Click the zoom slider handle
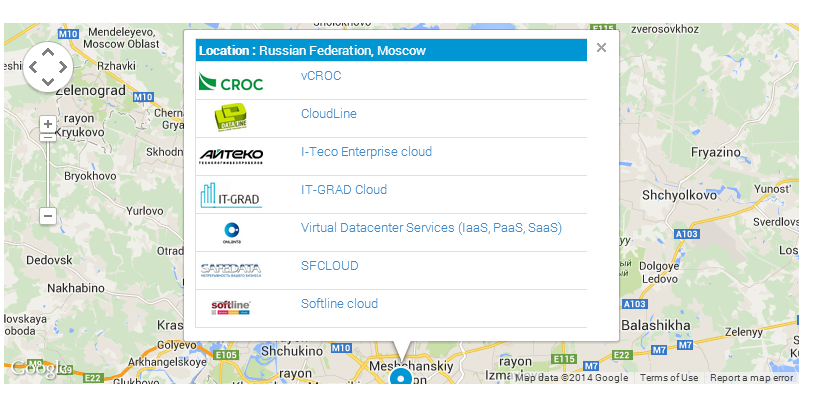This screenshot has height=399, width=821. click(48, 137)
